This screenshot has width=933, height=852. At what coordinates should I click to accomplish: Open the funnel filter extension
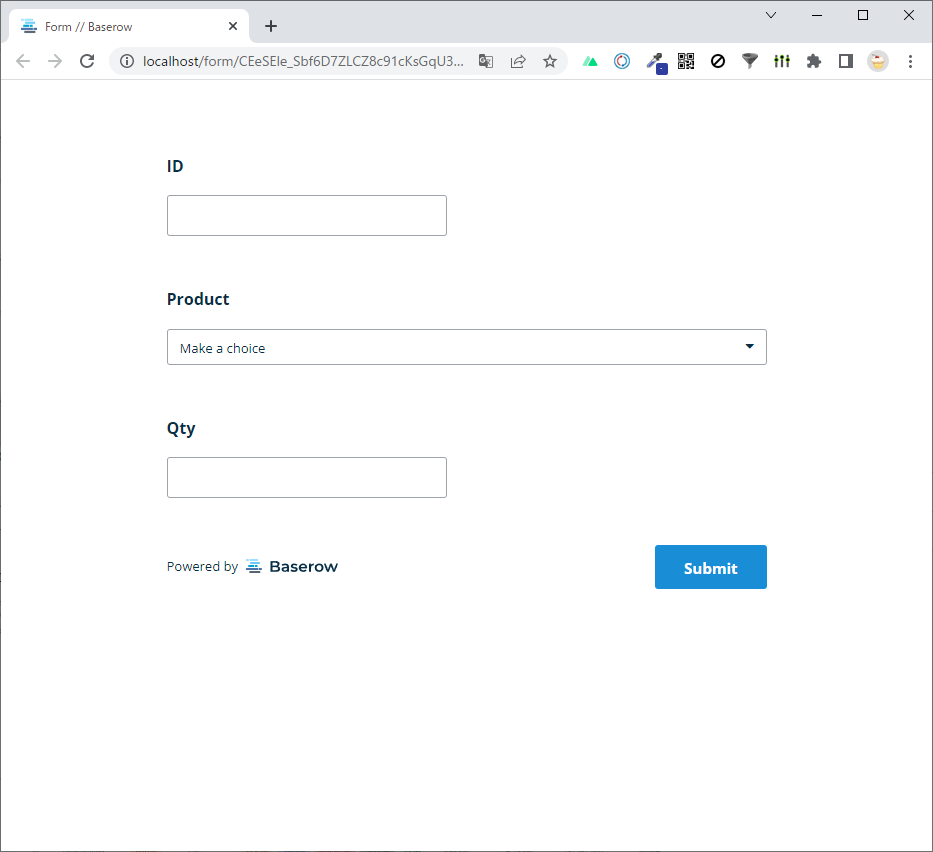point(750,61)
